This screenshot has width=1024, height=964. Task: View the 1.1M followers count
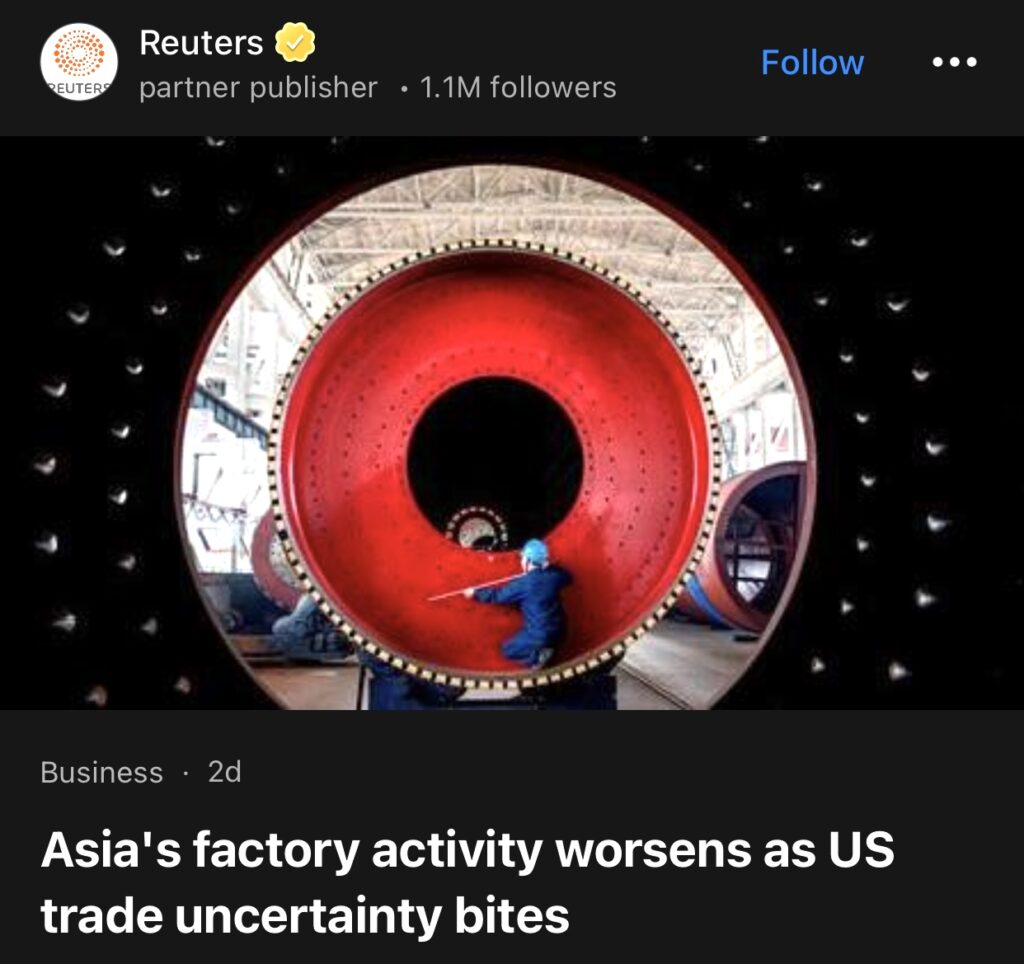point(518,88)
